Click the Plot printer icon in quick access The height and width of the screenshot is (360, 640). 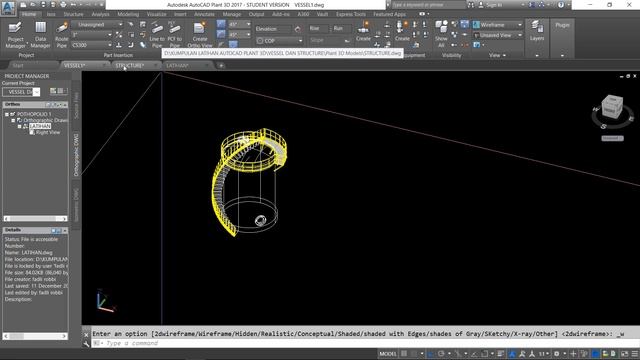coord(63,5)
